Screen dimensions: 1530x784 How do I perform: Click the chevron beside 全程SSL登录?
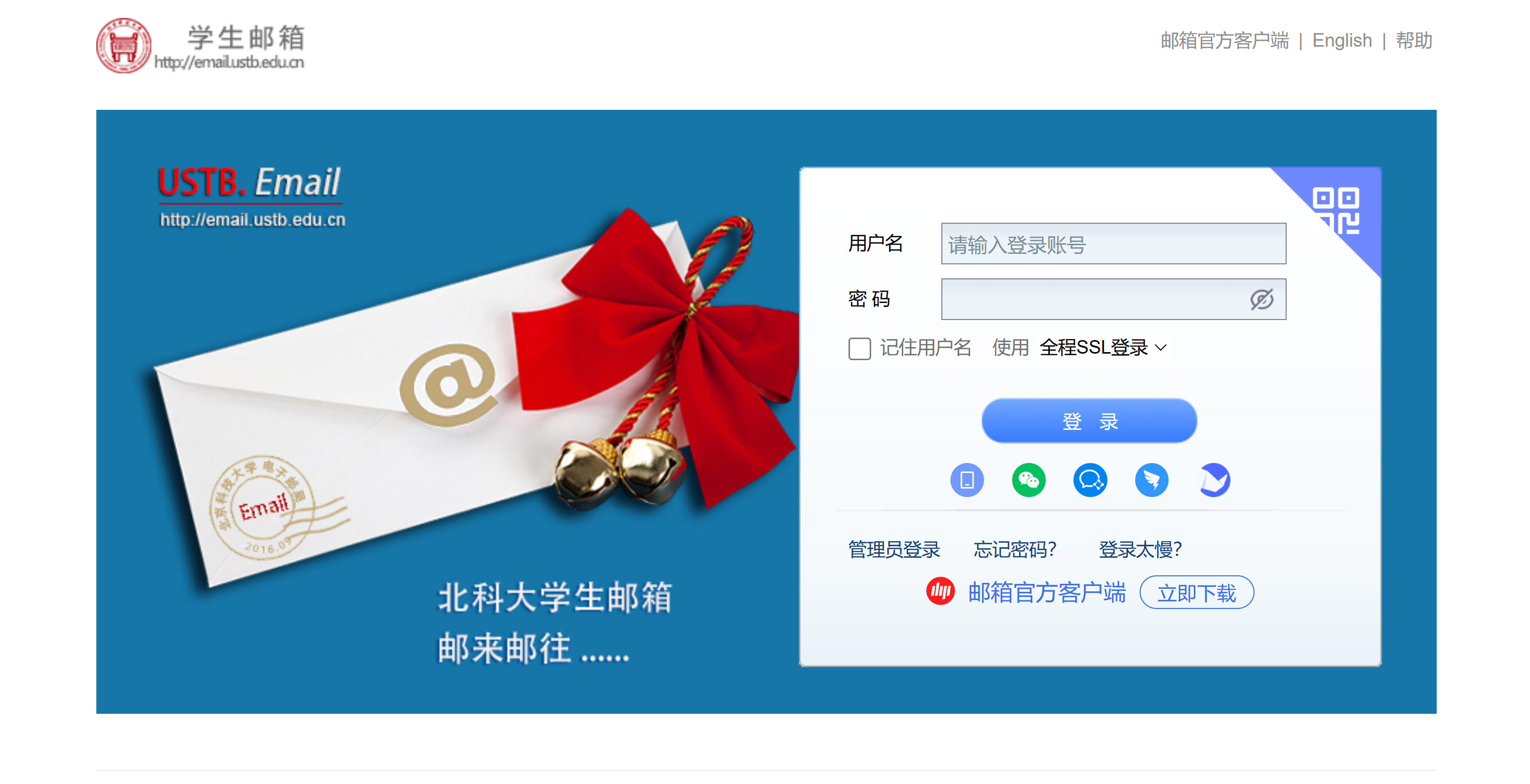(1161, 348)
